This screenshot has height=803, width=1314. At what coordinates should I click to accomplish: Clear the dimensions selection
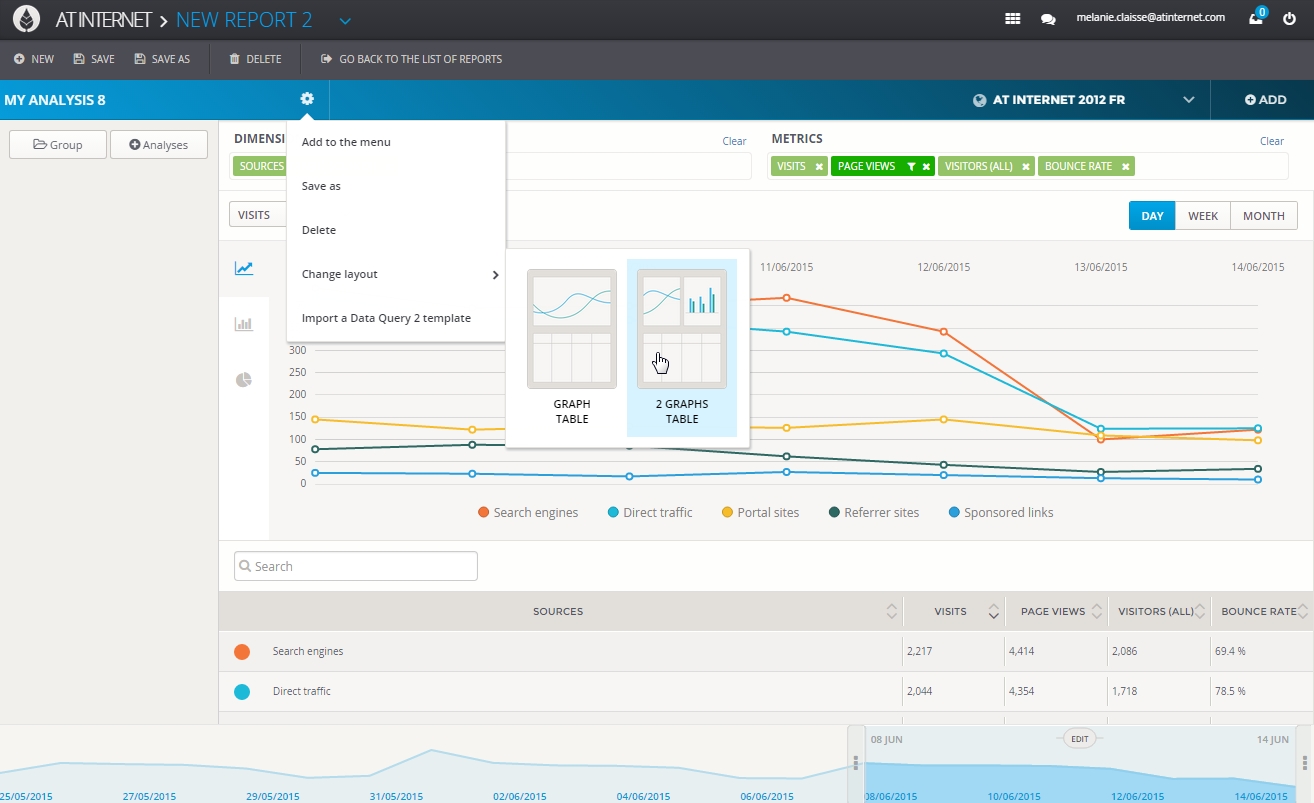(x=734, y=141)
